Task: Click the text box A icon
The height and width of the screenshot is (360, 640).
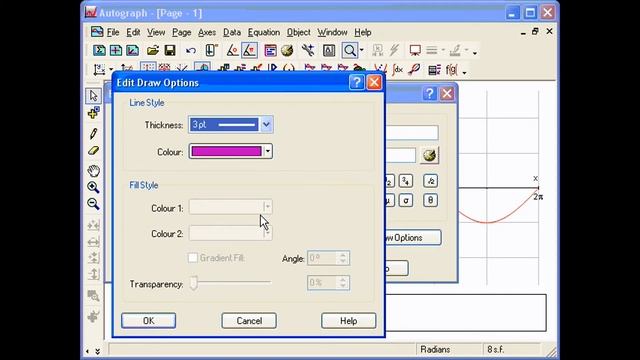Action: (329, 51)
